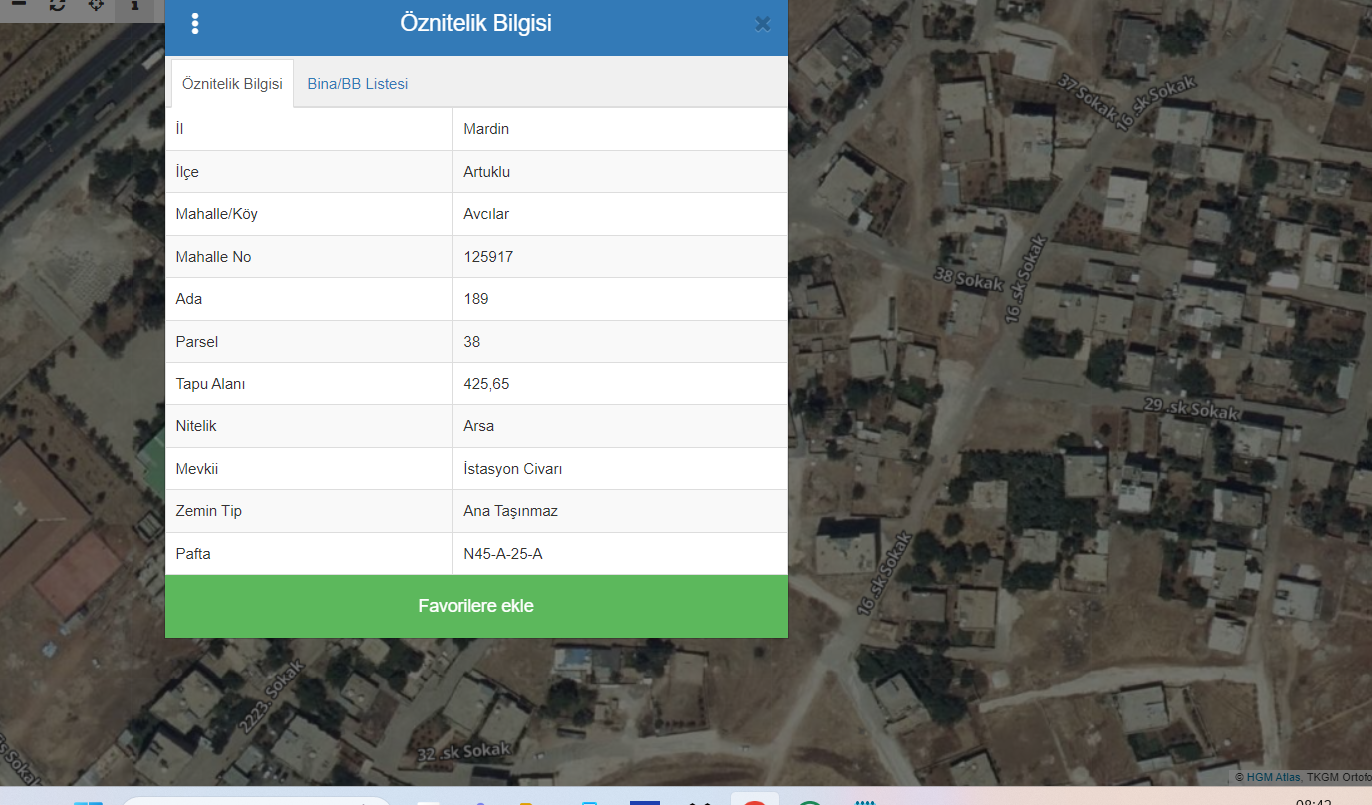
Task: Click the Pafta value N45-A-25-A
Action: 503,554
